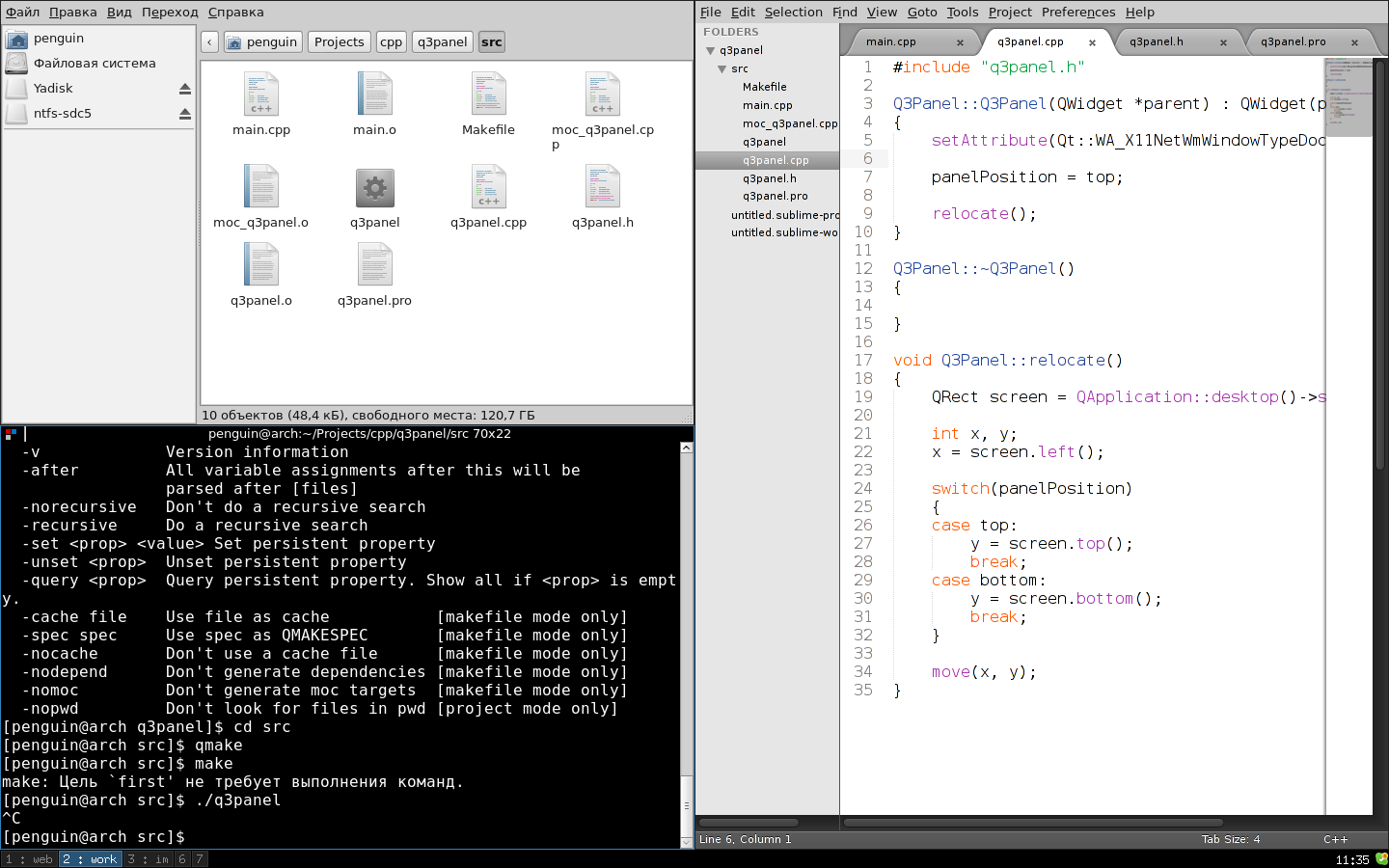Select the Makefile icon in file manager
Screen dimensions: 1389x868
[488, 95]
